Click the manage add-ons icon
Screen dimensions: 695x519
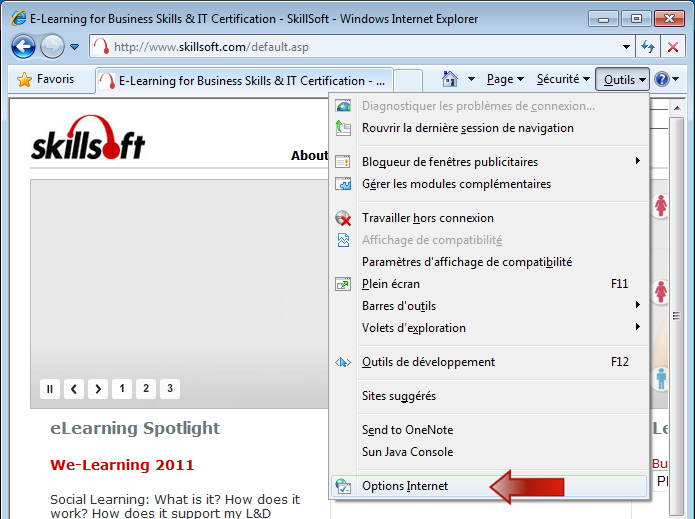coord(343,184)
